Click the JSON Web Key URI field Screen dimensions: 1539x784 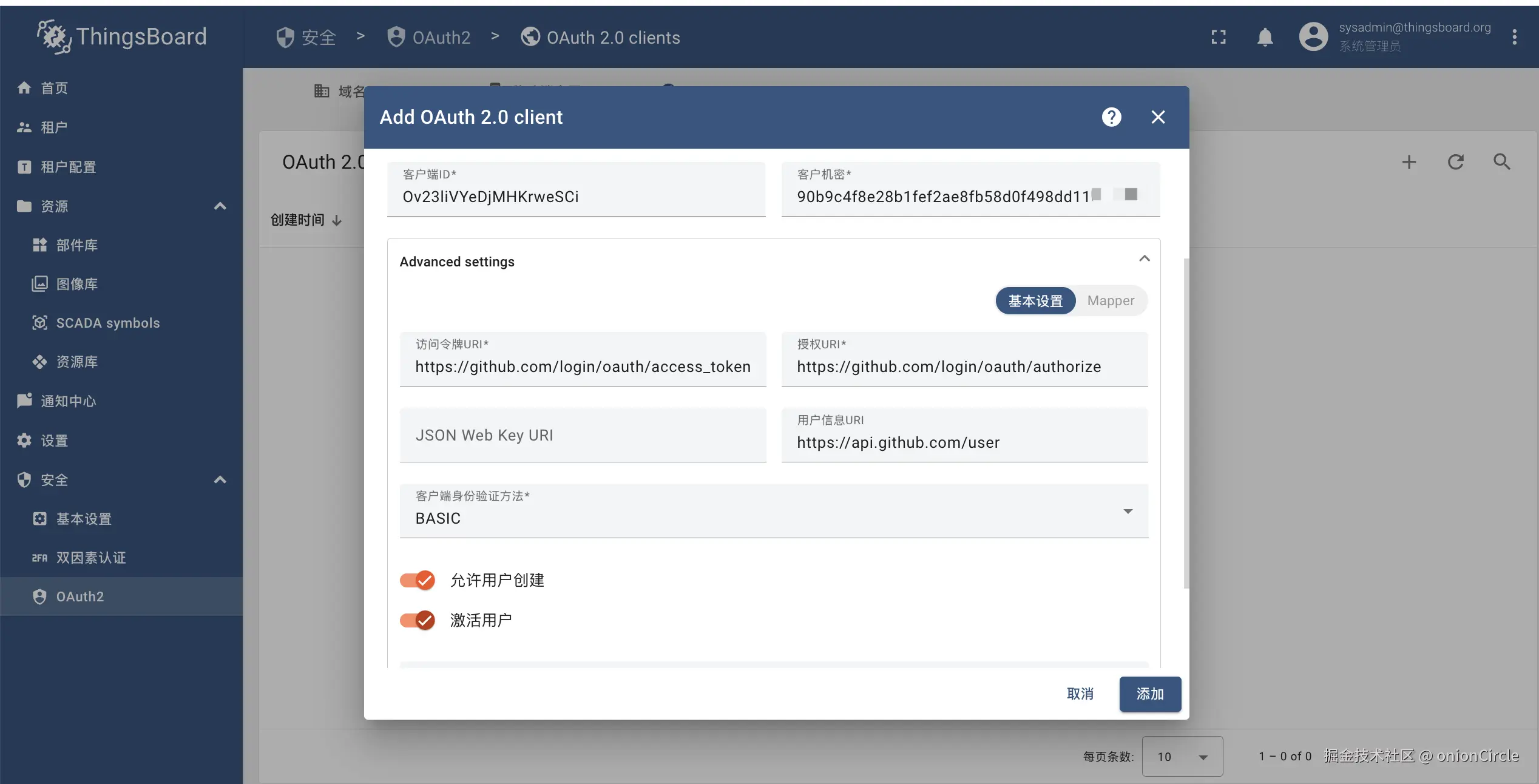[582, 435]
